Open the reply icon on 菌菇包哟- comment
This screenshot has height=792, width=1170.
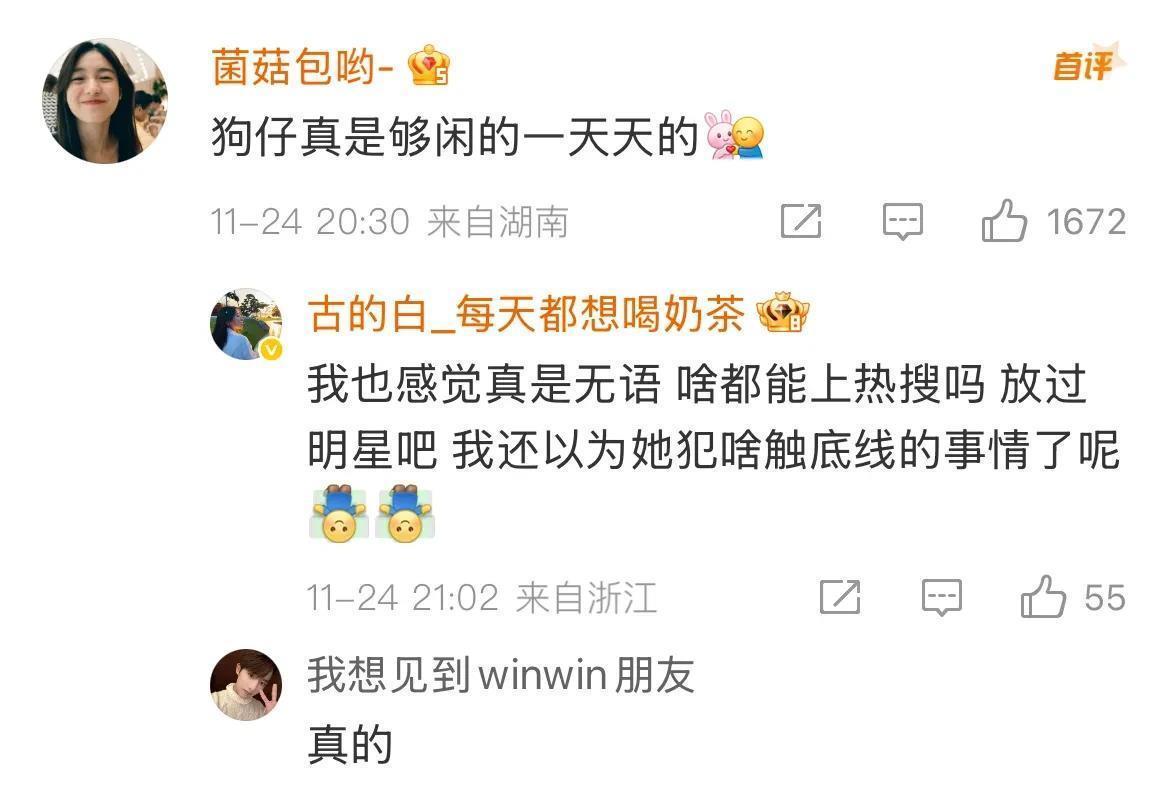pyautogui.click(x=902, y=222)
